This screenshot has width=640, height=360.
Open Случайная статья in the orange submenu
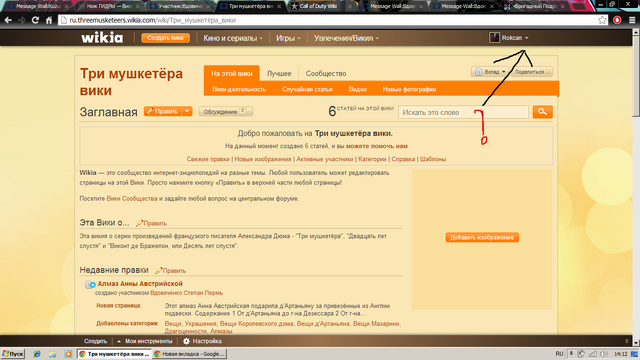[x=307, y=89]
